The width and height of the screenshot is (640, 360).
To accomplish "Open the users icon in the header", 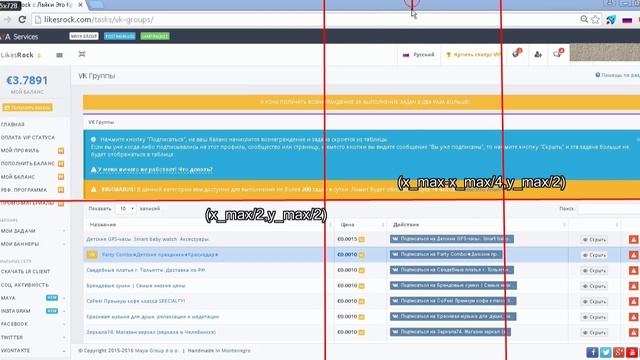I will click(538, 54).
